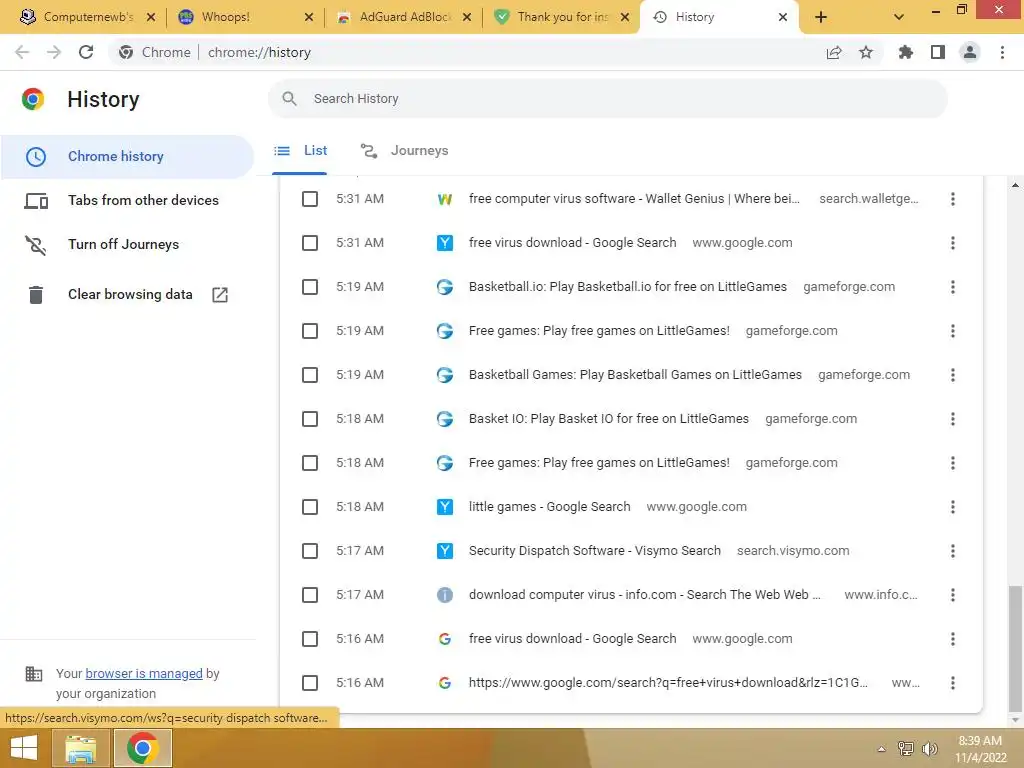Viewport: 1024px width, 768px height.
Task: Tick checkbox for Basket IO entry
Action: [310, 419]
